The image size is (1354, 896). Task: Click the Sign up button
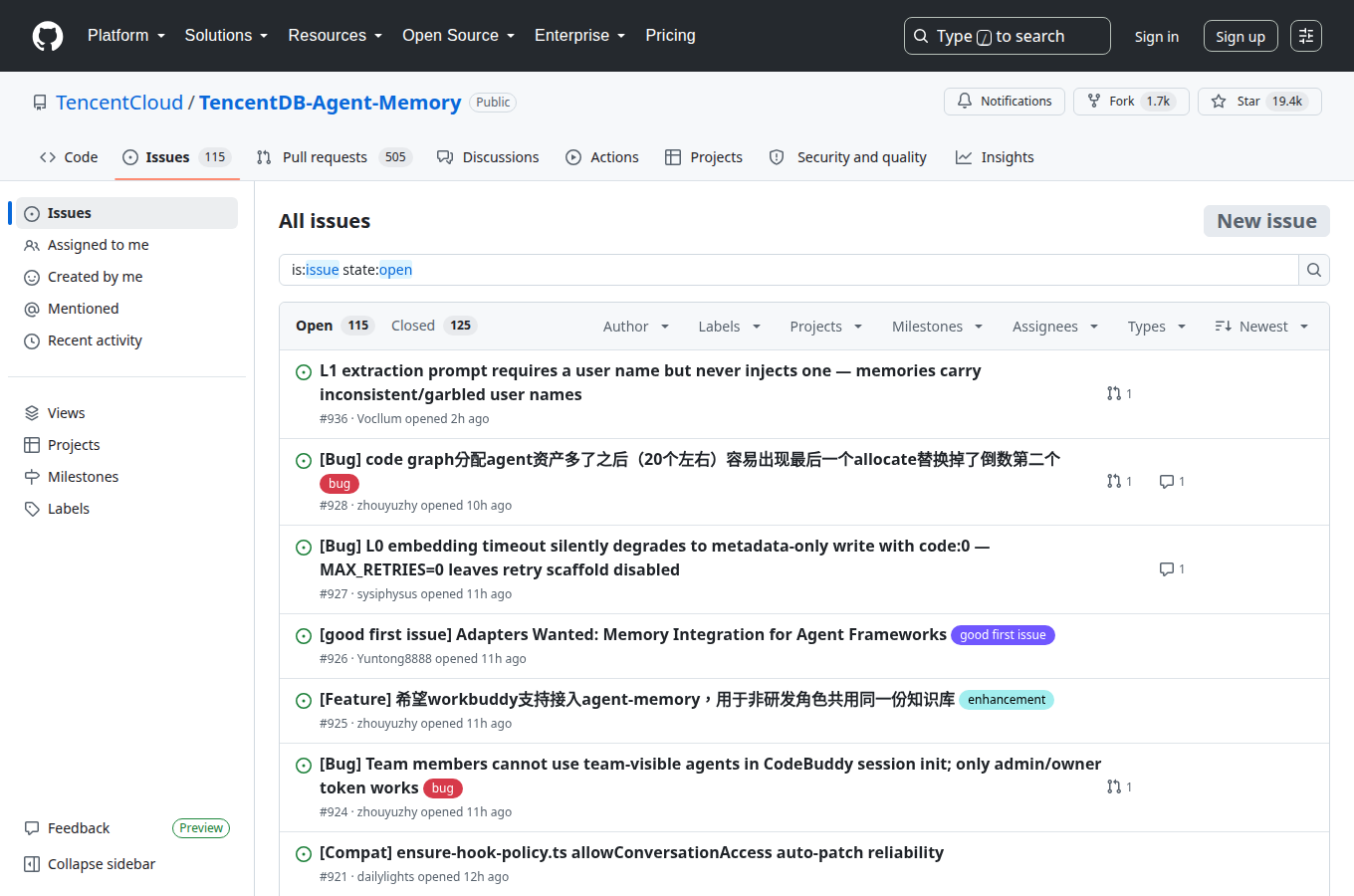(1241, 36)
